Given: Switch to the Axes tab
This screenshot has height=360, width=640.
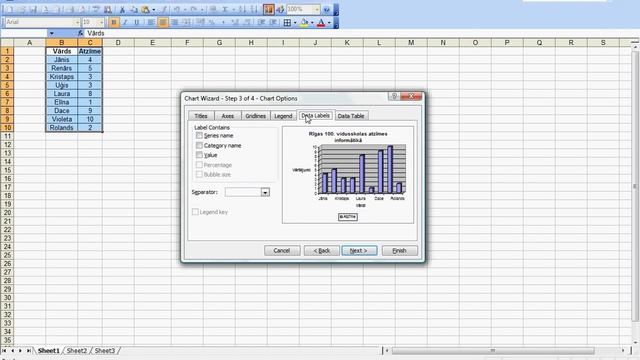Looking at the screenshot, I should (227, 116).
